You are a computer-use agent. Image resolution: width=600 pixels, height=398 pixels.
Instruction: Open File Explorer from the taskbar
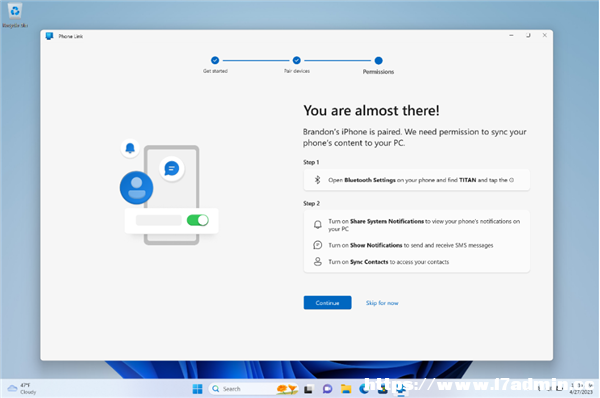pos(346,389)
